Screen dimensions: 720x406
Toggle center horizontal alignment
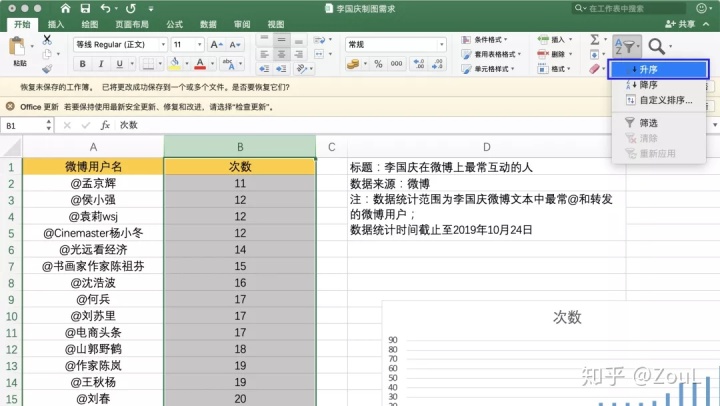(281, 54)
